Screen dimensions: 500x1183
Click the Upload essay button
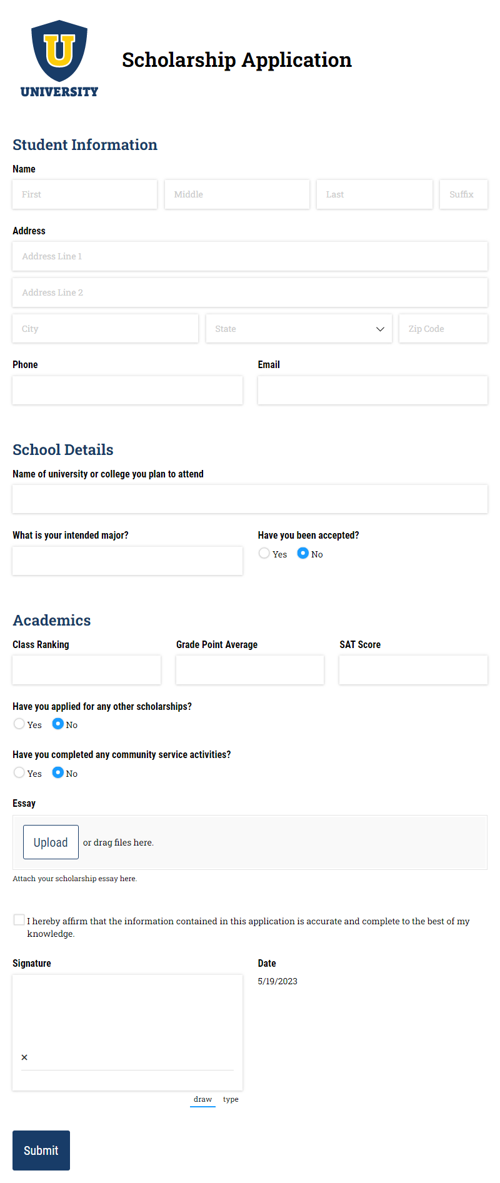click(x=51, y=842)
